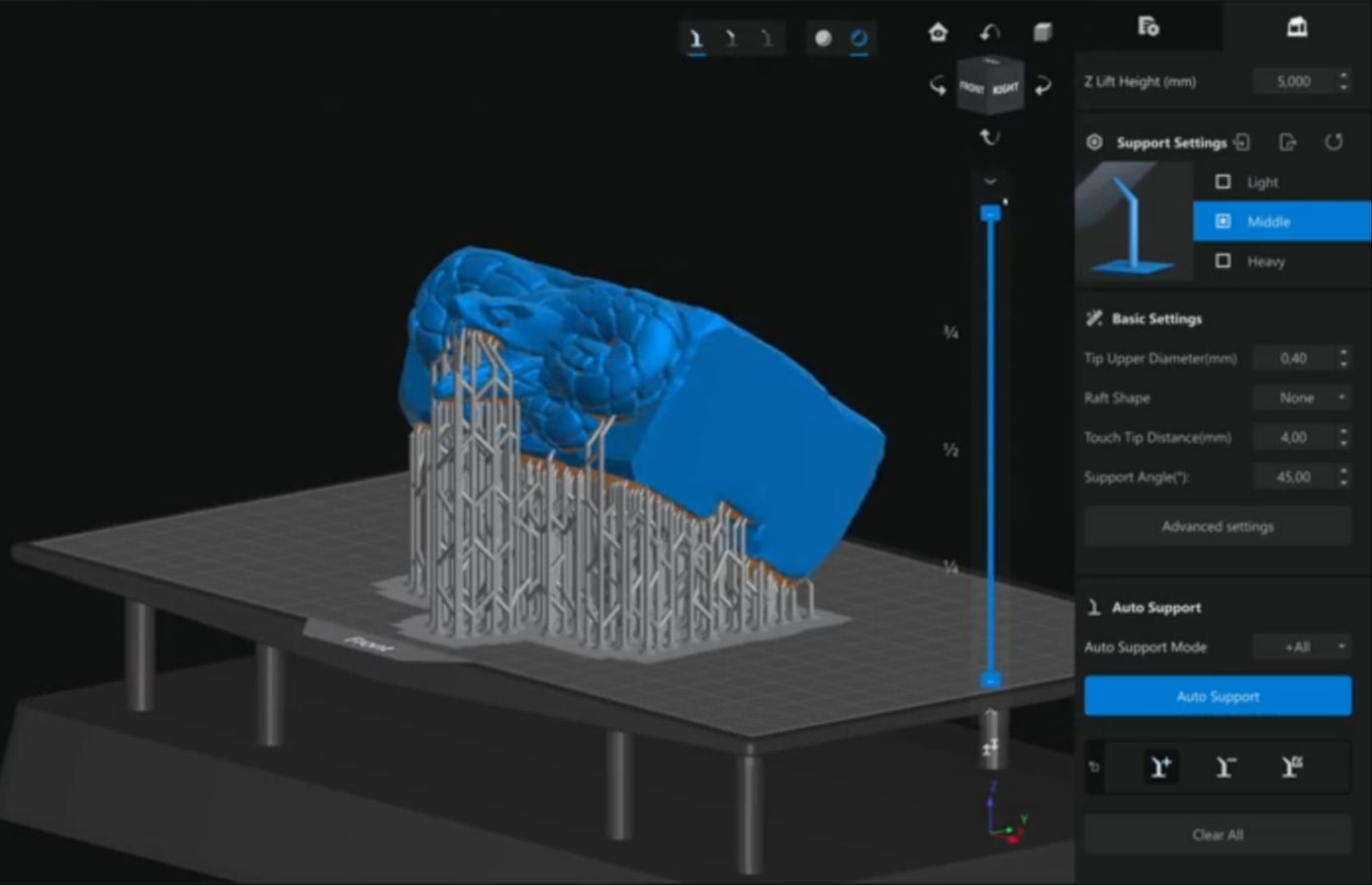The image size is (1372, 885).
Task: Click the support preview thumbnail
Action: tap(1134, 221)
